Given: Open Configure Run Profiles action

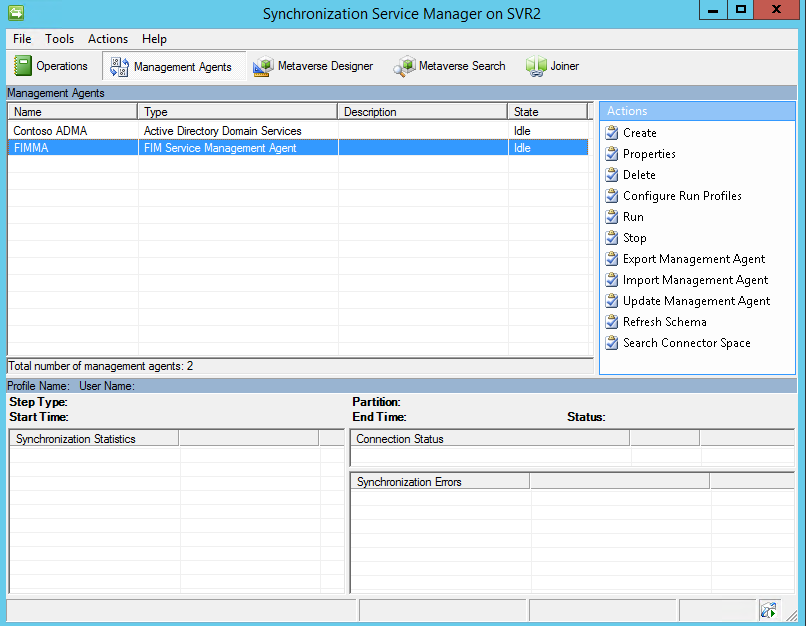Looking at the screenshot, I should coord(682,196).
